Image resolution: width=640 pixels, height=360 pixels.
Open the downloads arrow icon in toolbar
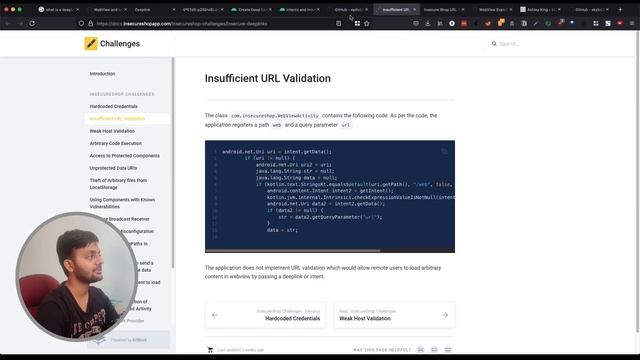428,24
